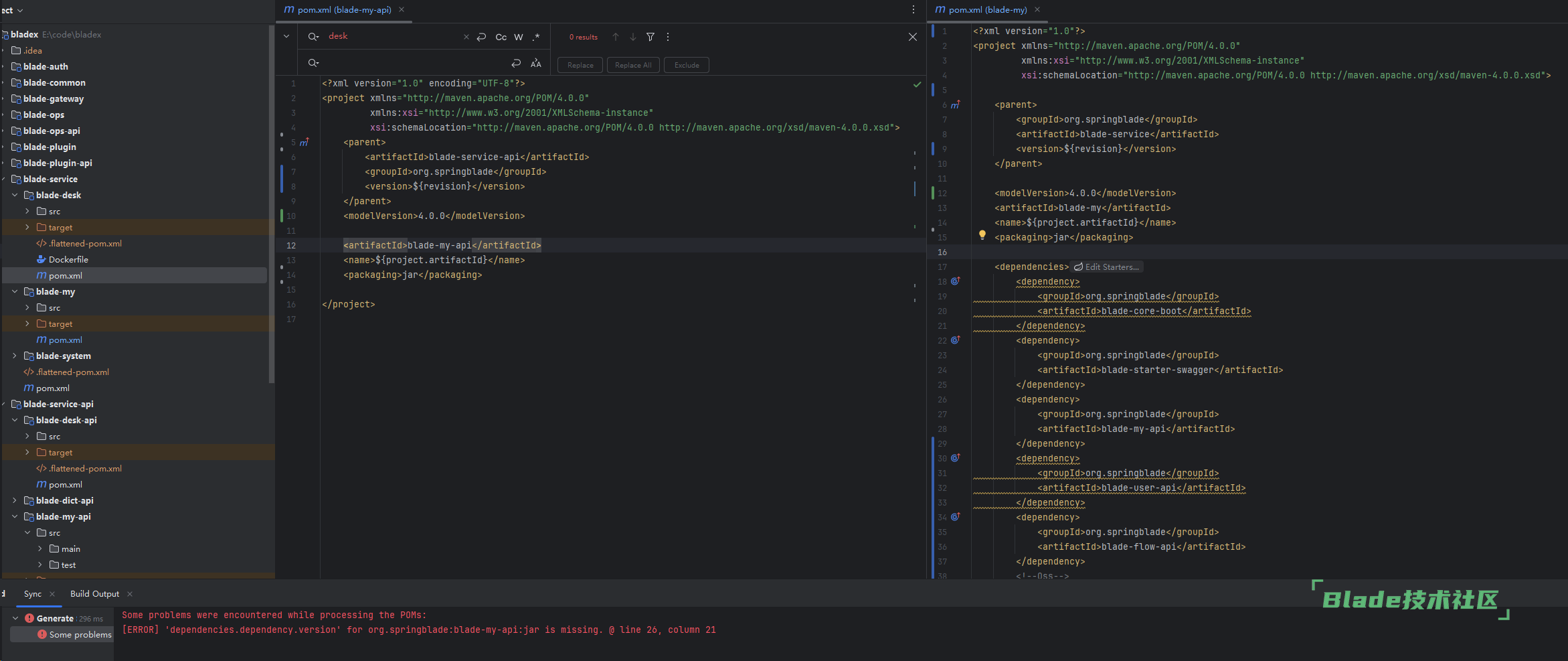Image resolution: width=1568 pixels, height=661 pixels.
Task: Open more options next to filter icon
Action: [668, 37]
